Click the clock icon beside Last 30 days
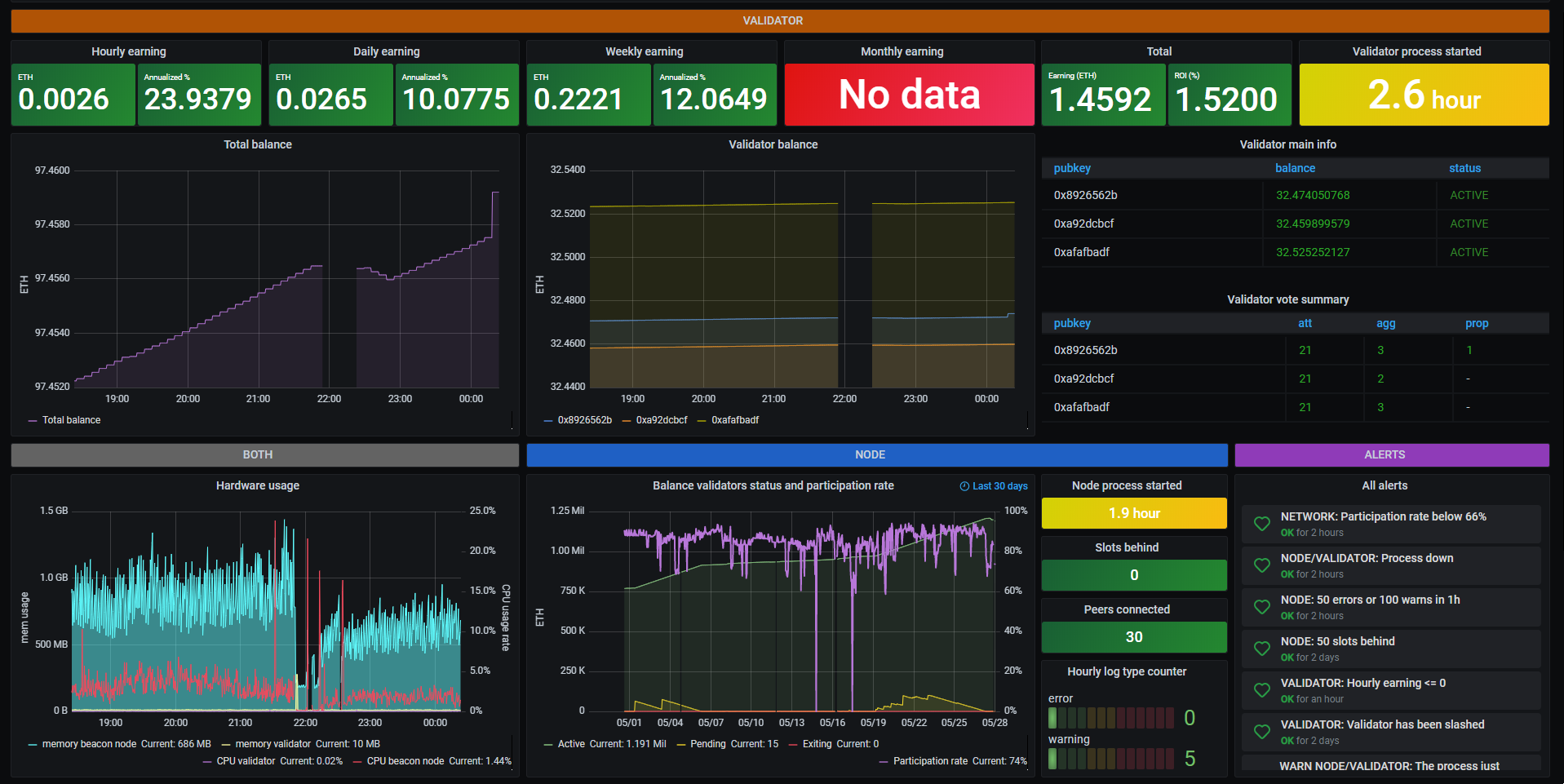Image resolution: width=1564 pixels, height=784 pixels. click(963, 485)
